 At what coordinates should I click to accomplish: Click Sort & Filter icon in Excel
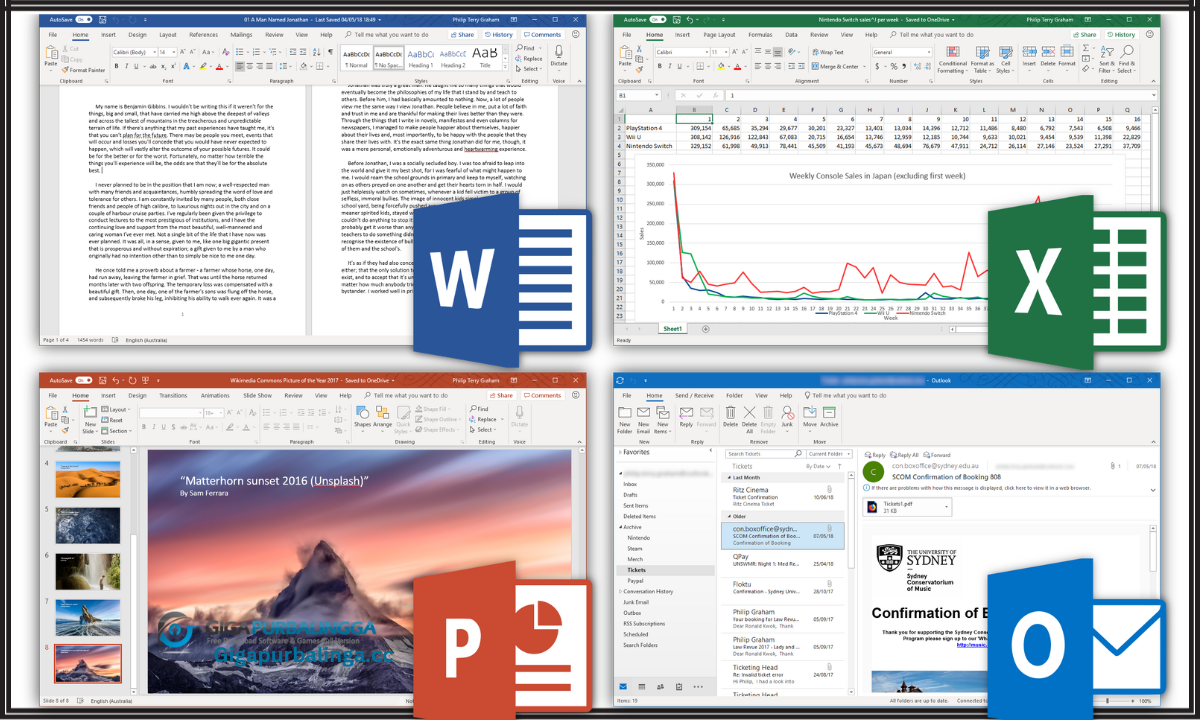click(1106, 57)
